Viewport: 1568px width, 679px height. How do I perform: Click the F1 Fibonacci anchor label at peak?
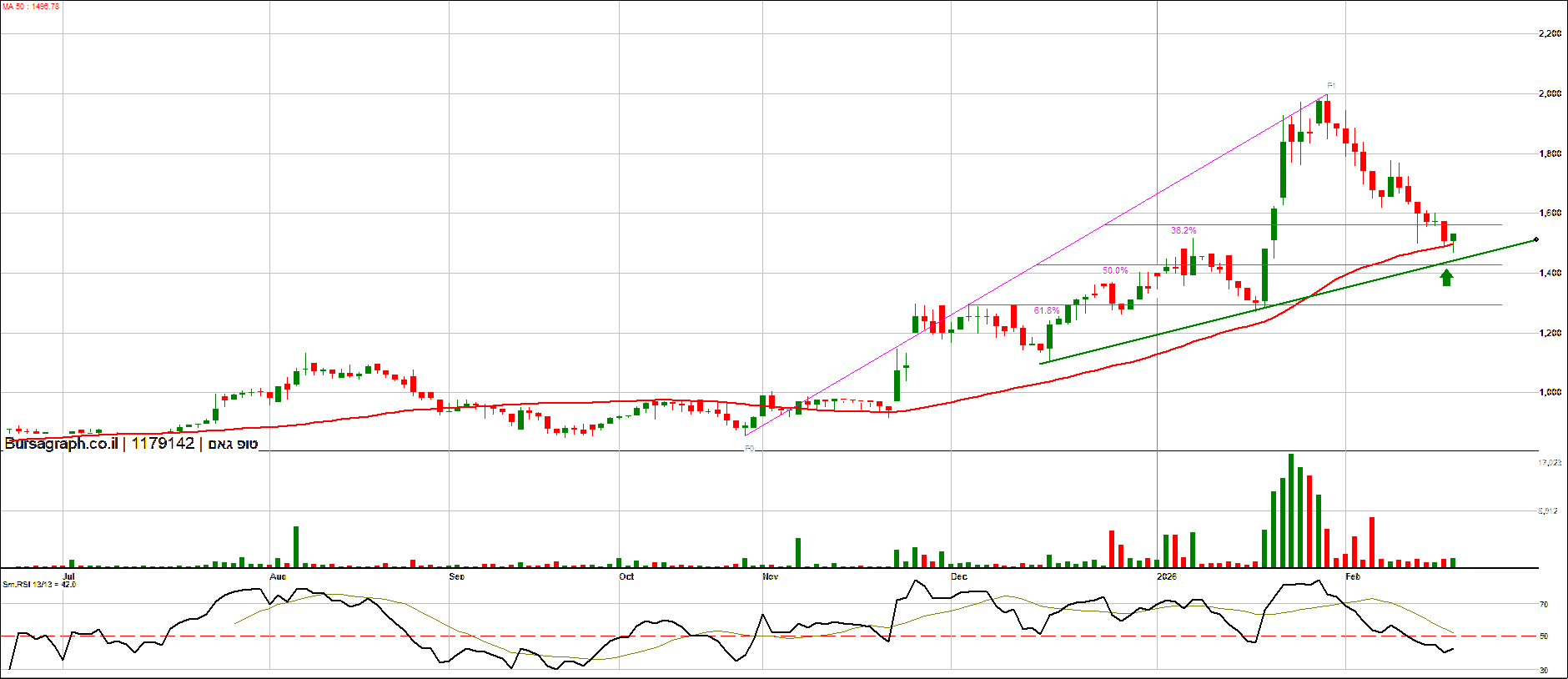click(x=1331, y=86)
